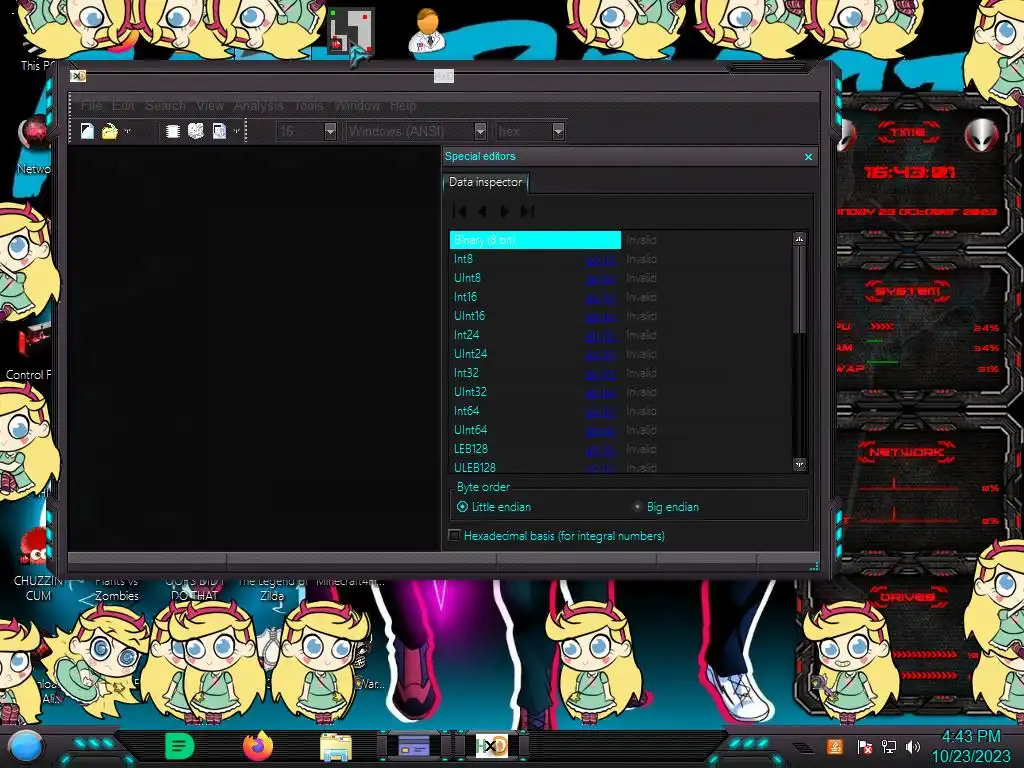Select the Plants vs Zombies desktop icon
1024x768 pixels.
coord(116,588)
